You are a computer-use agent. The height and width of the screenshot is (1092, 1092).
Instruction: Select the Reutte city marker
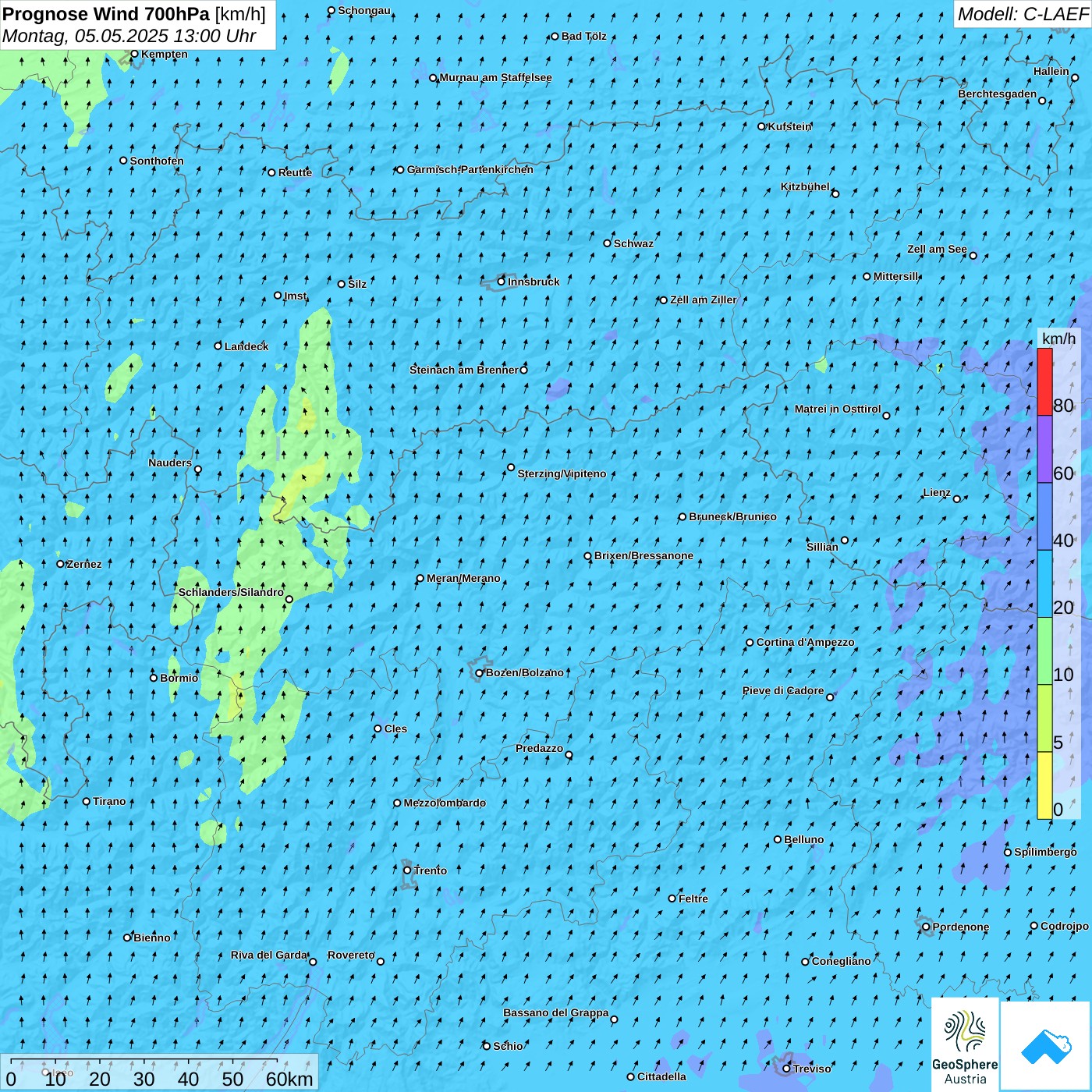coord(272,172)
